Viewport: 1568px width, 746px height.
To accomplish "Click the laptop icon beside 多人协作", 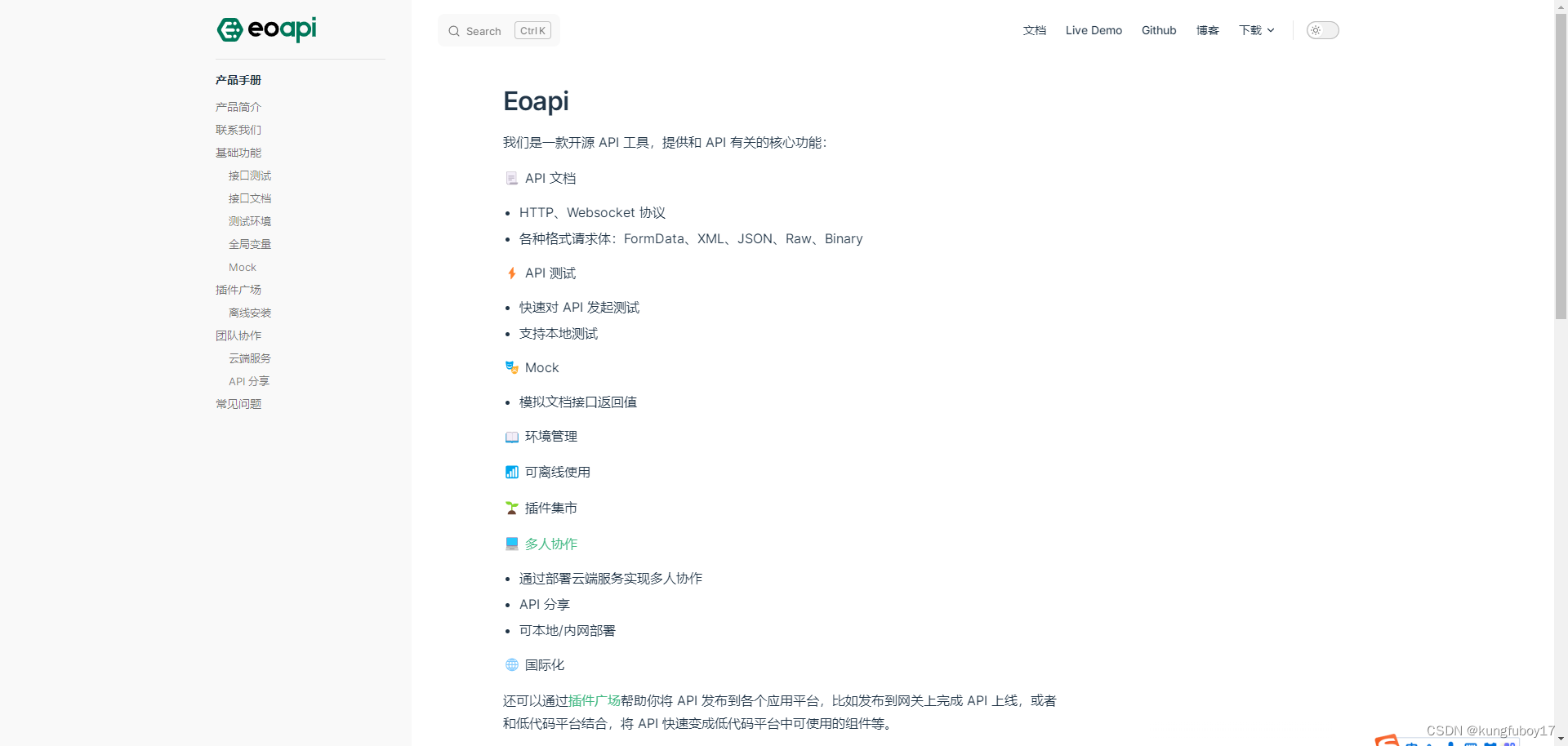I will 512,544.
